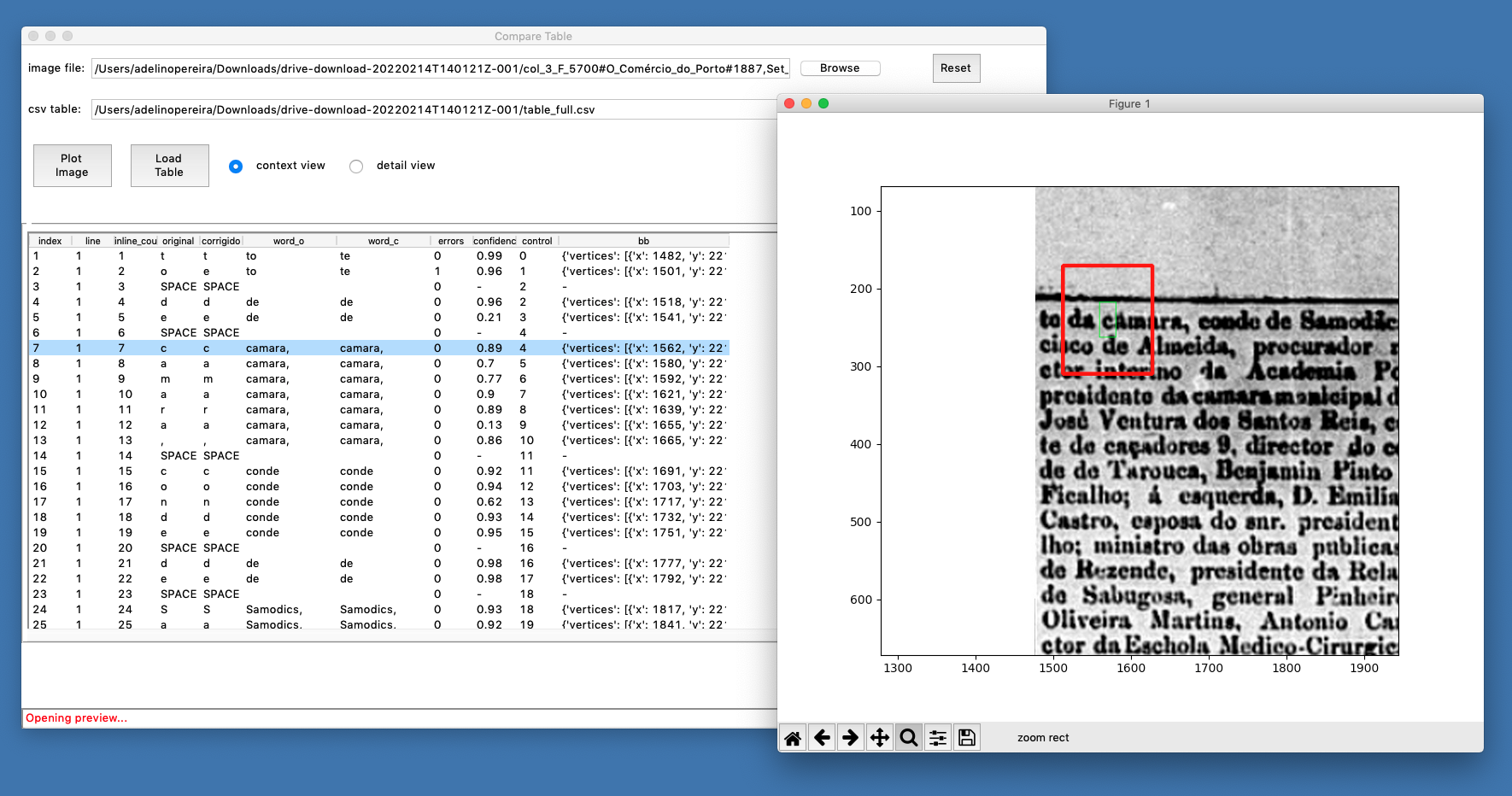Click the Browse button
The height and width of the screenshot is (796, 1512).
[840, 68]
